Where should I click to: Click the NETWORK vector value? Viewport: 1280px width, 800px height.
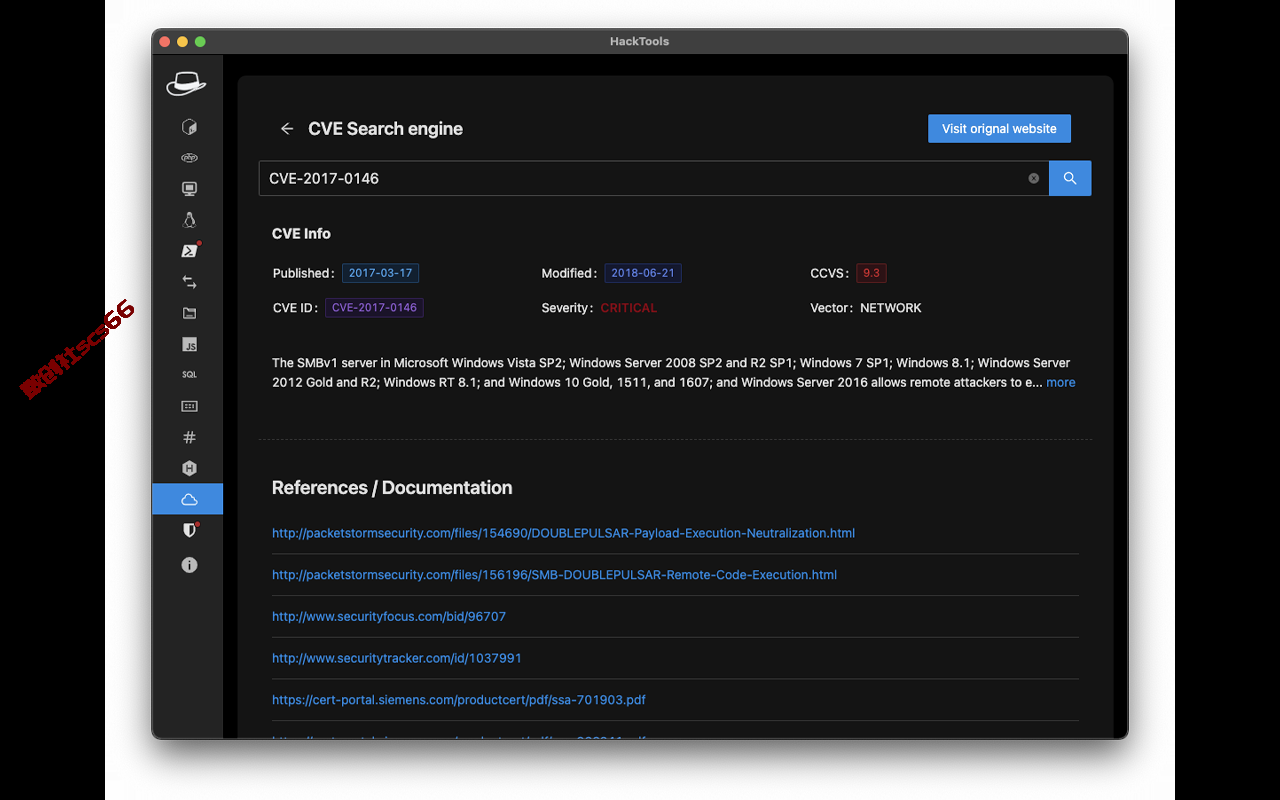coord(891,308)
